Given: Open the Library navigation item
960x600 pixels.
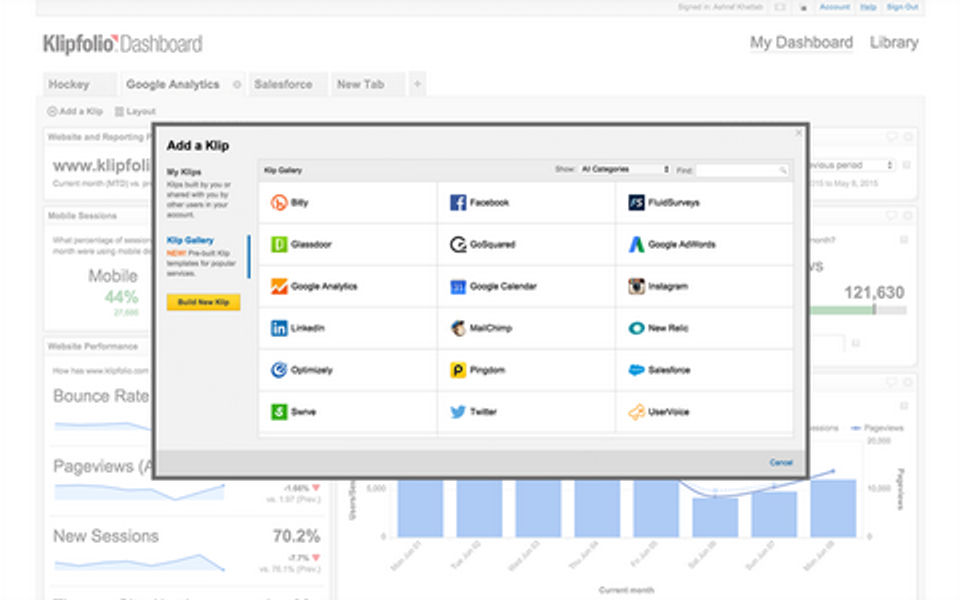Looking at the screenshot, I should pyautogui.click(x=894, y=42).
